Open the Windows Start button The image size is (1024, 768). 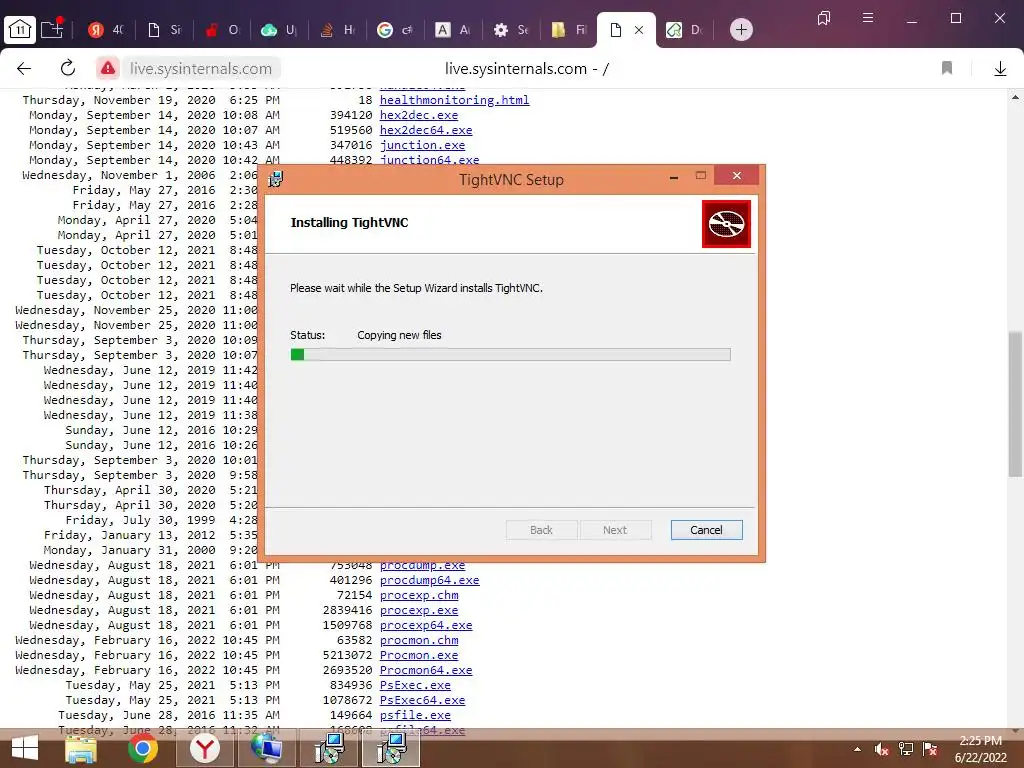[x=25, y=748]
